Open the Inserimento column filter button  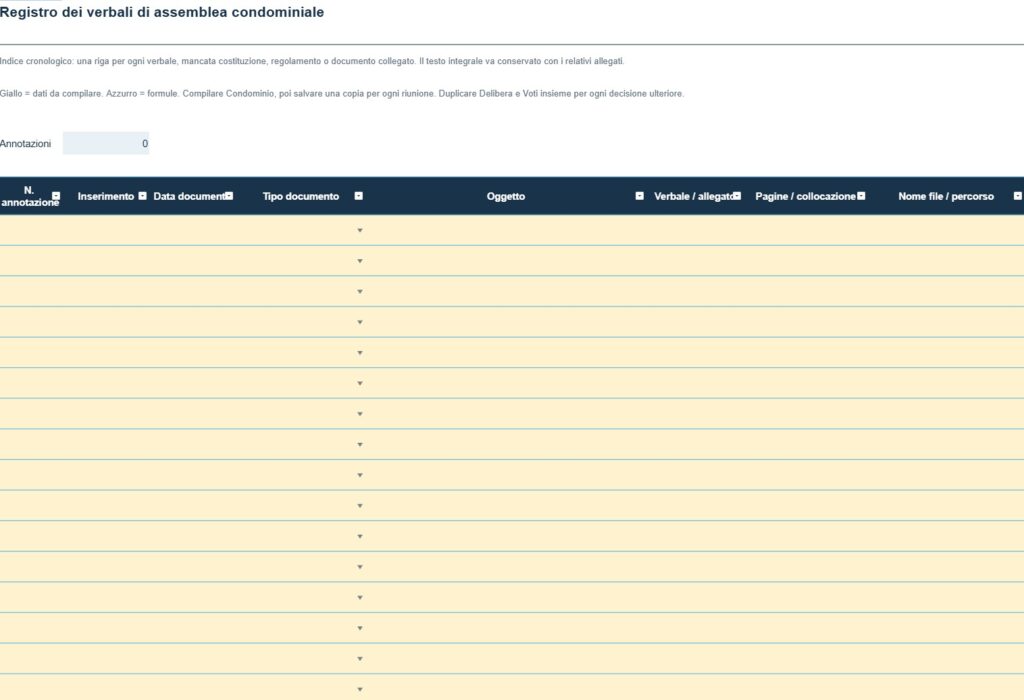click(142, 196)
